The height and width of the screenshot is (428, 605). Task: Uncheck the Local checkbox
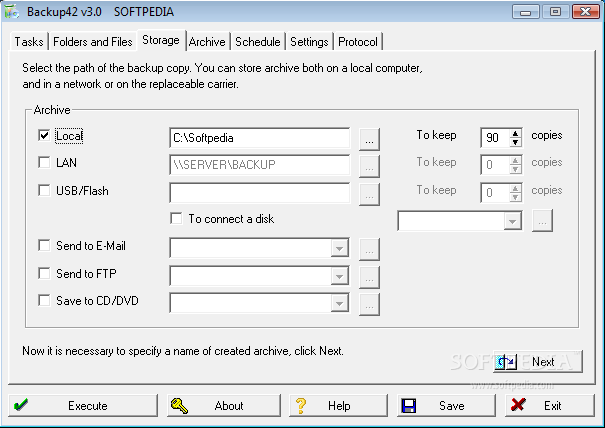coord(44,135)
